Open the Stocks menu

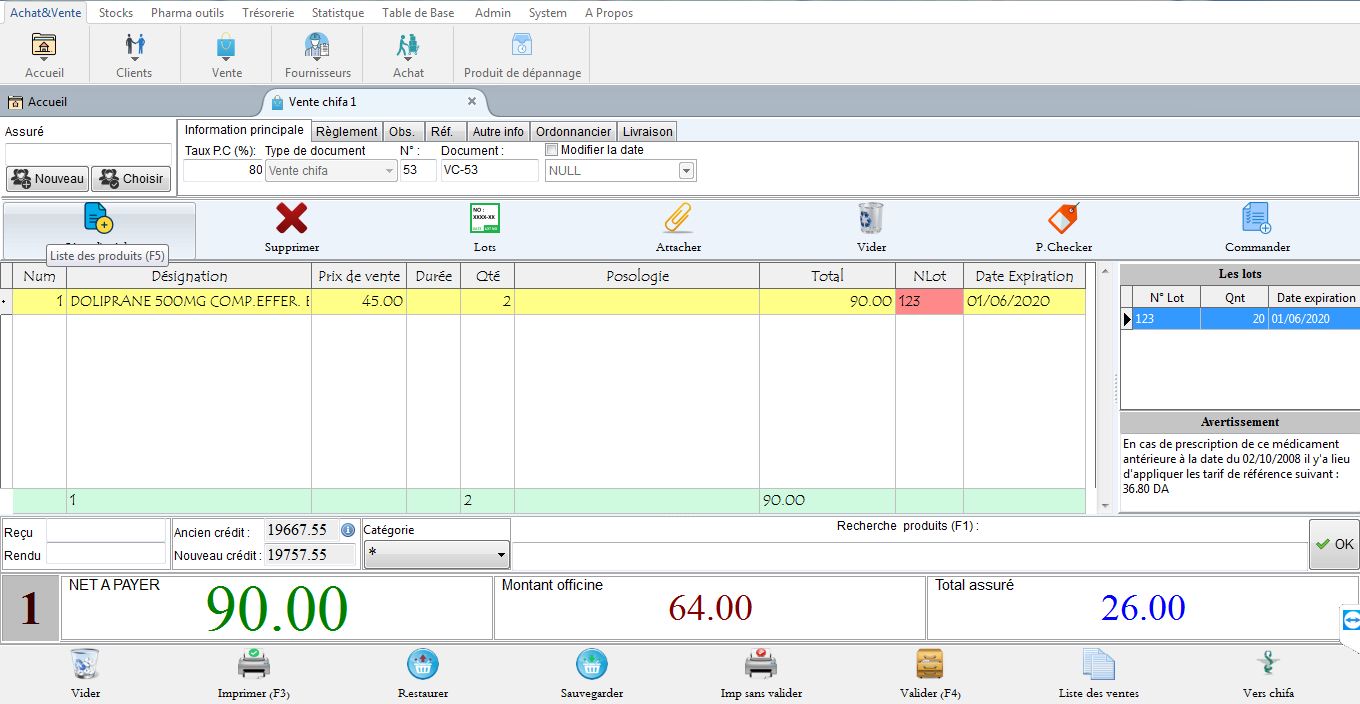click(116, 13)
